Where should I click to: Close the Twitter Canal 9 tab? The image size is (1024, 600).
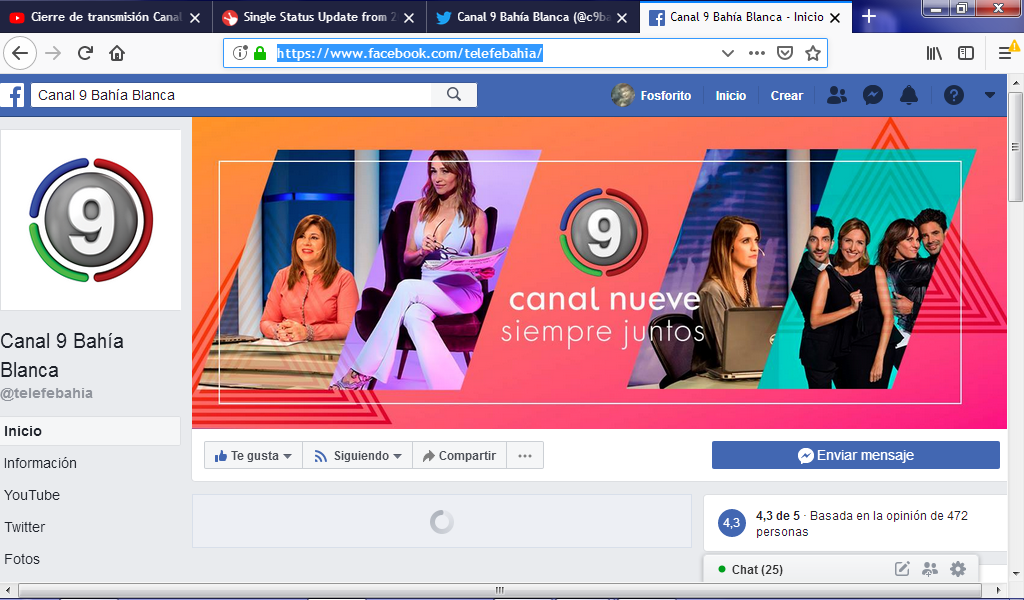622,18
